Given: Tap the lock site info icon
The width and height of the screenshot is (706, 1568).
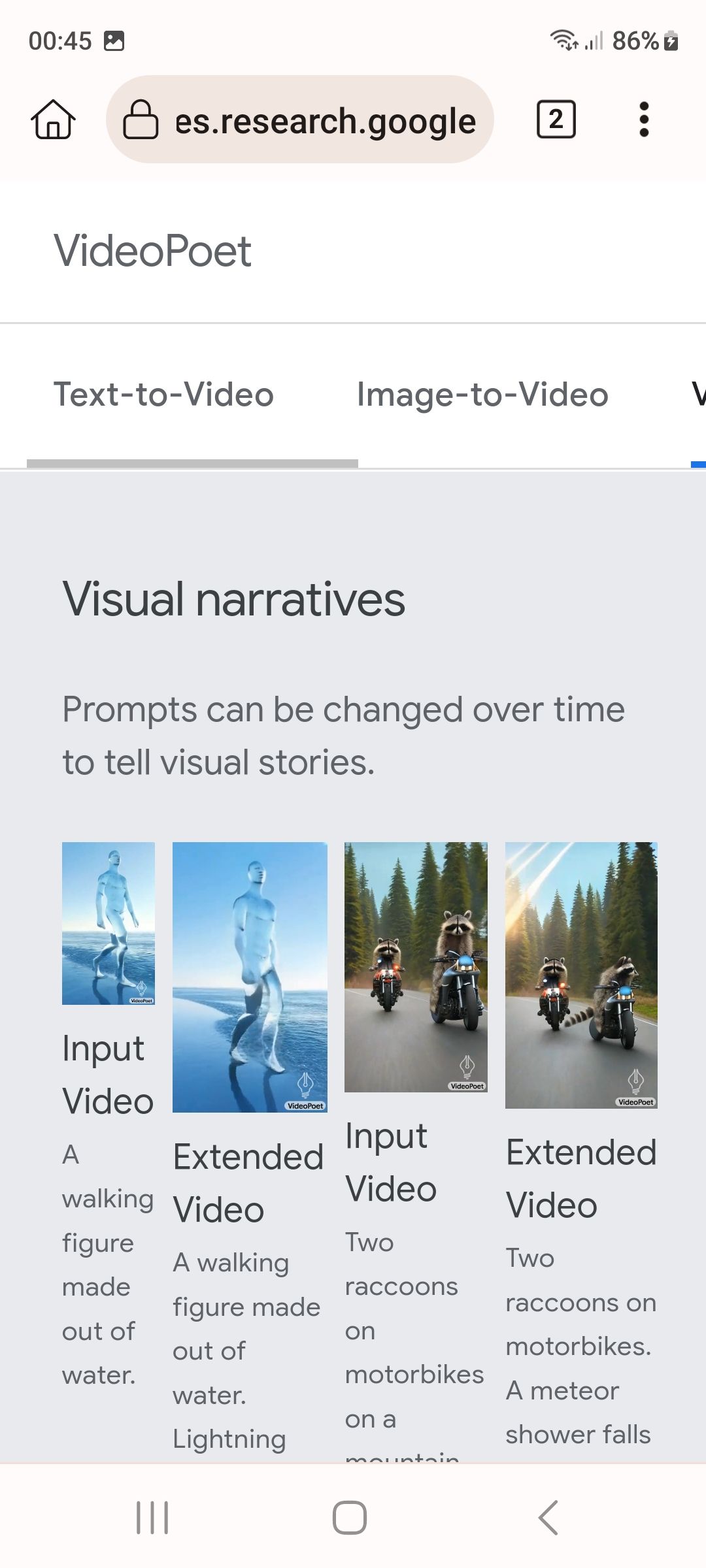Looking at the screenshot, I should pos(141,120).
